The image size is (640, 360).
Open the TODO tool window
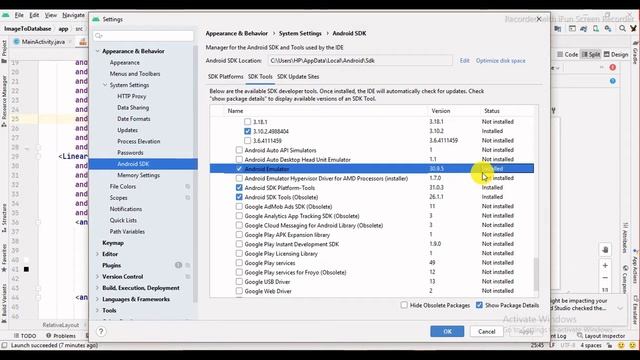click(25, 336)
